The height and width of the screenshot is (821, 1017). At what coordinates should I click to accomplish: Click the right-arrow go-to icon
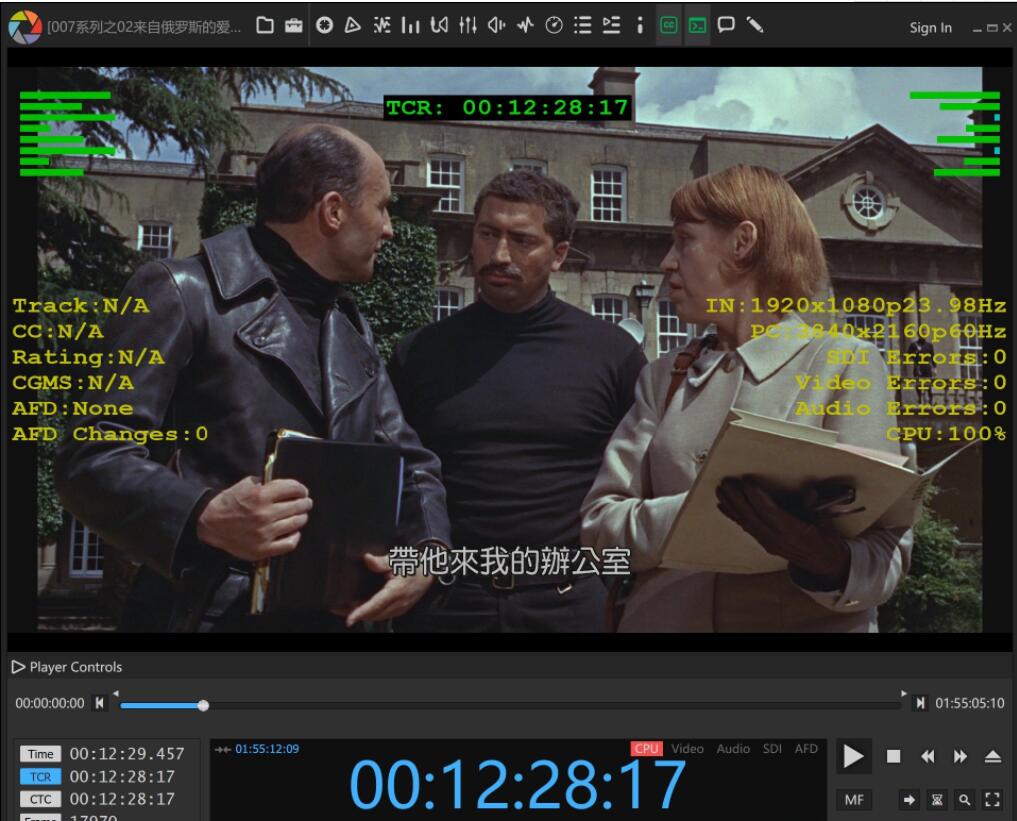(x=909, y=800)
